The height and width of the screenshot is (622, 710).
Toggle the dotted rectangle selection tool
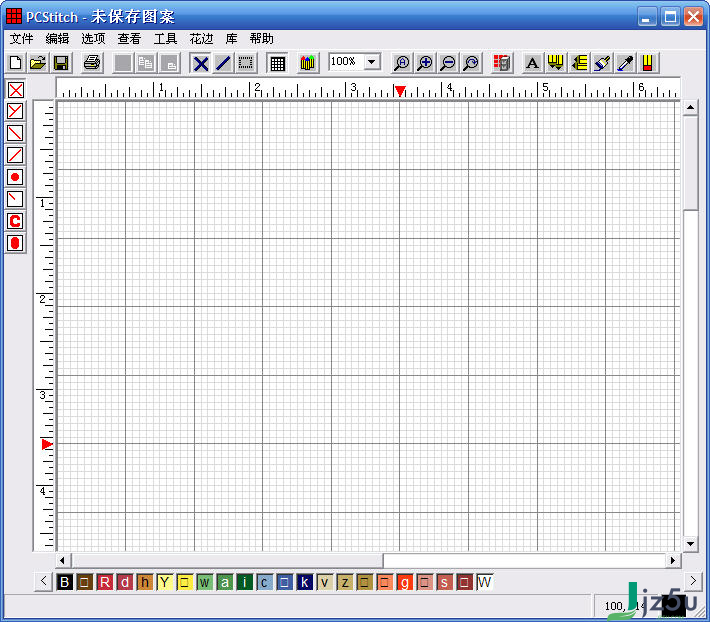[x=245, y=63]
